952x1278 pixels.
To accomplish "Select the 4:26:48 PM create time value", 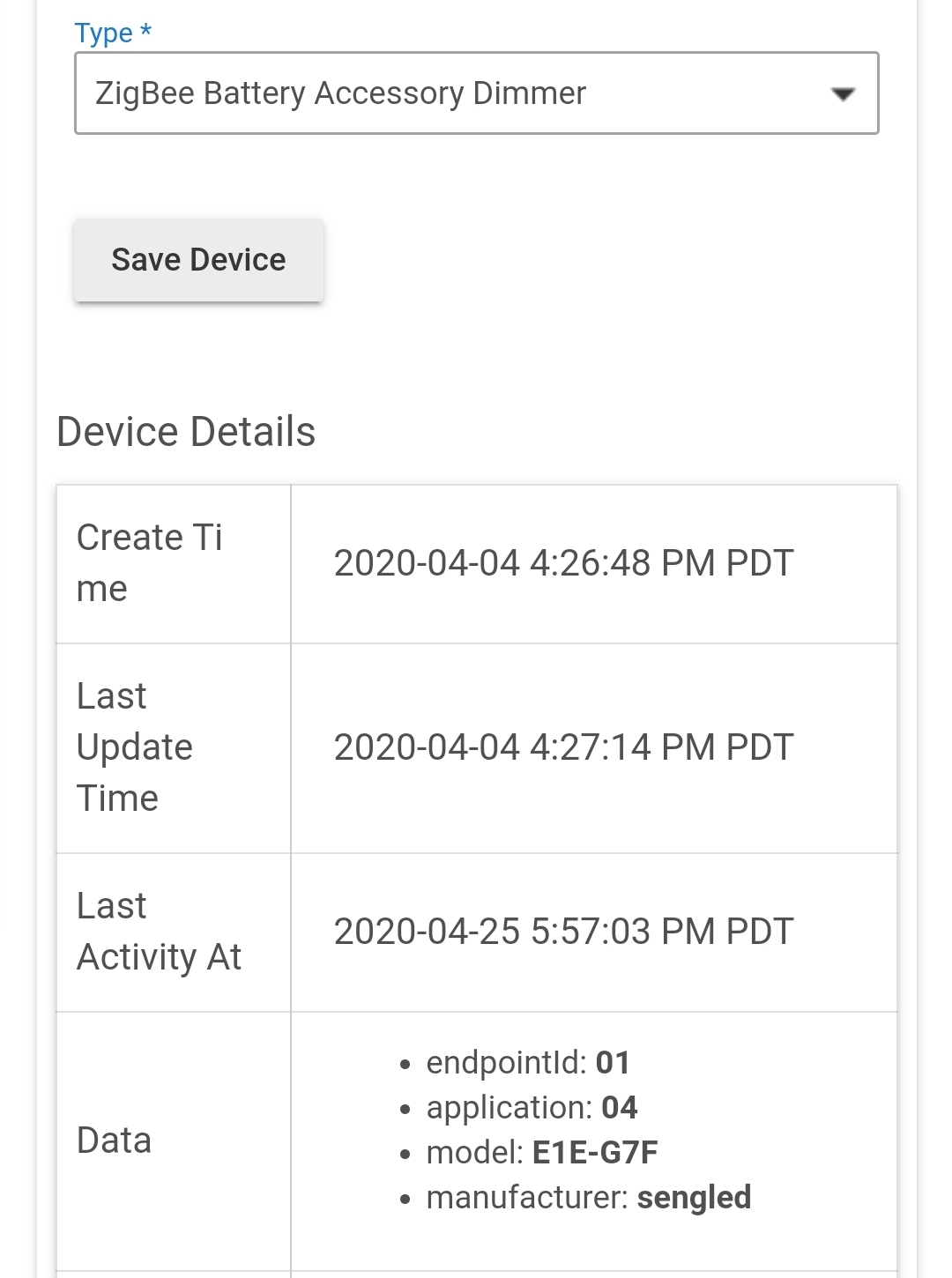I will pyautogui.click(x=563, y=563).
